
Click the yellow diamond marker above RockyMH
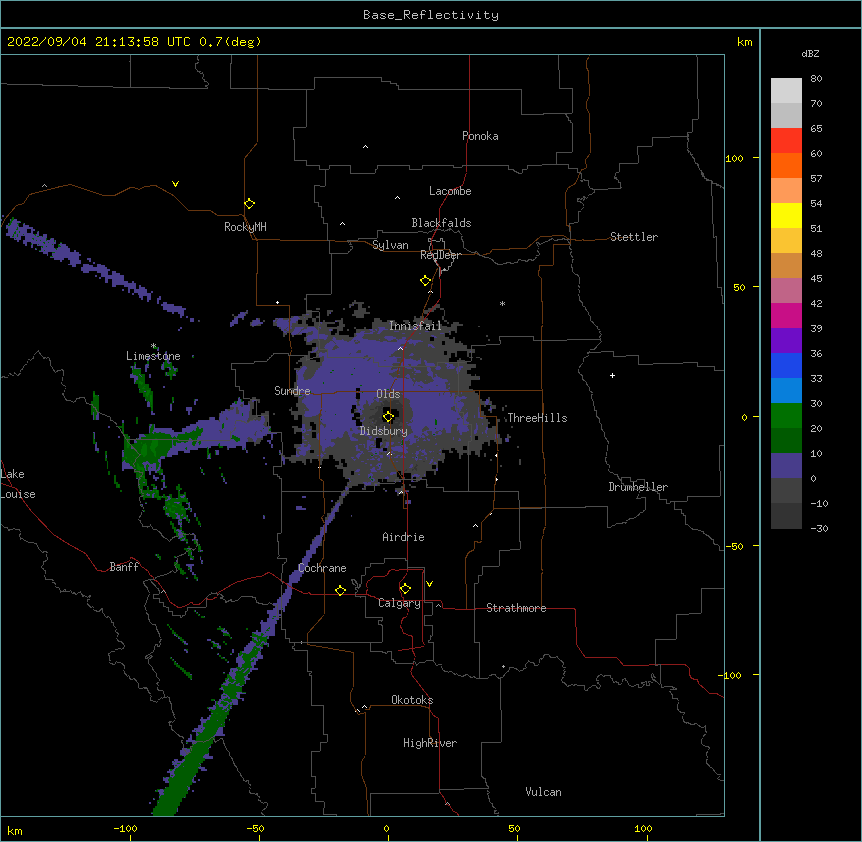pos(249,204)
